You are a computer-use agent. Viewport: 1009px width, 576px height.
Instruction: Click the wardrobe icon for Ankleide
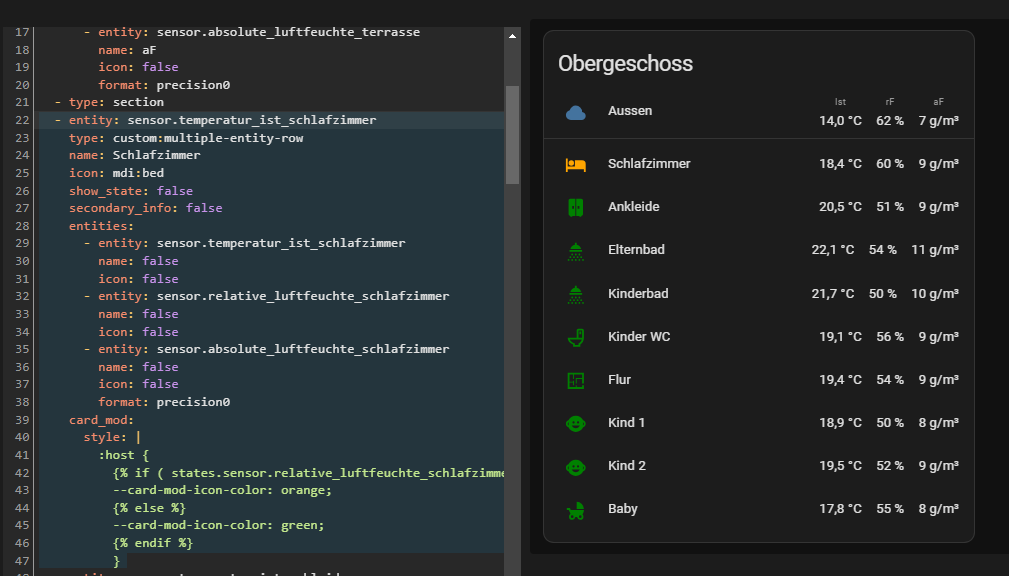pos(576,207)
